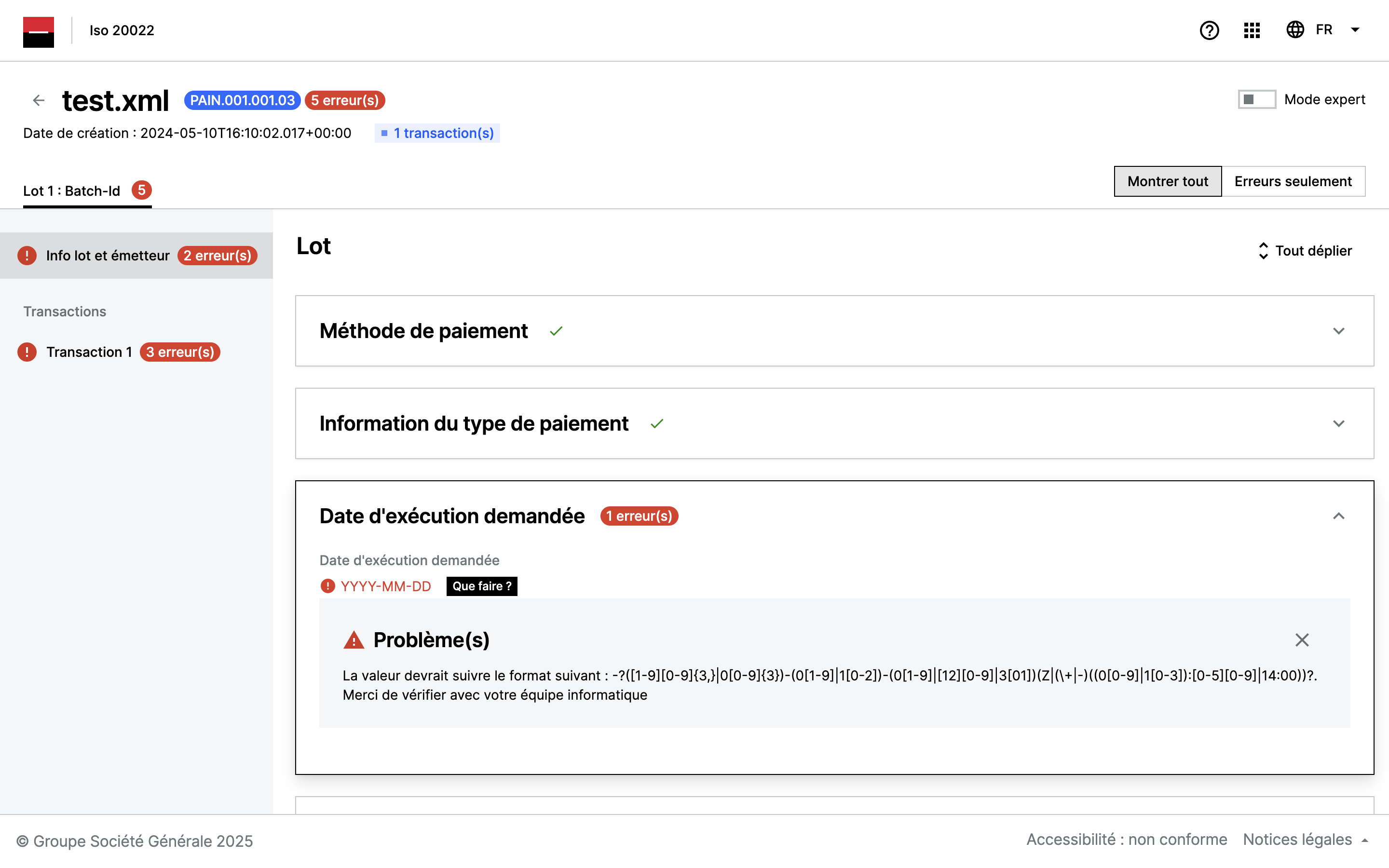
Task: Open the FR language dropdown
Action: point(1355,30)
